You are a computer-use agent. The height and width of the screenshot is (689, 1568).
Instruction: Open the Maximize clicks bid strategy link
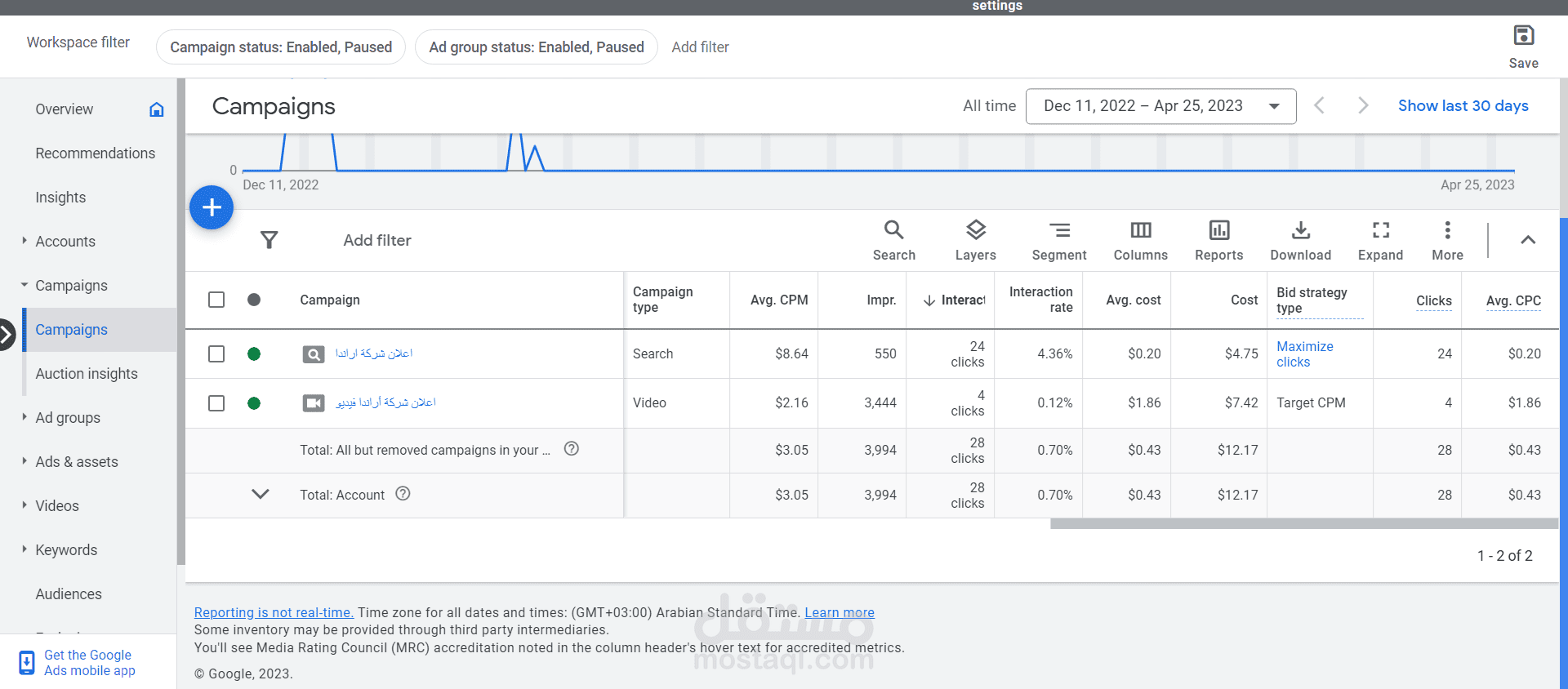(x=1305, y=354)
